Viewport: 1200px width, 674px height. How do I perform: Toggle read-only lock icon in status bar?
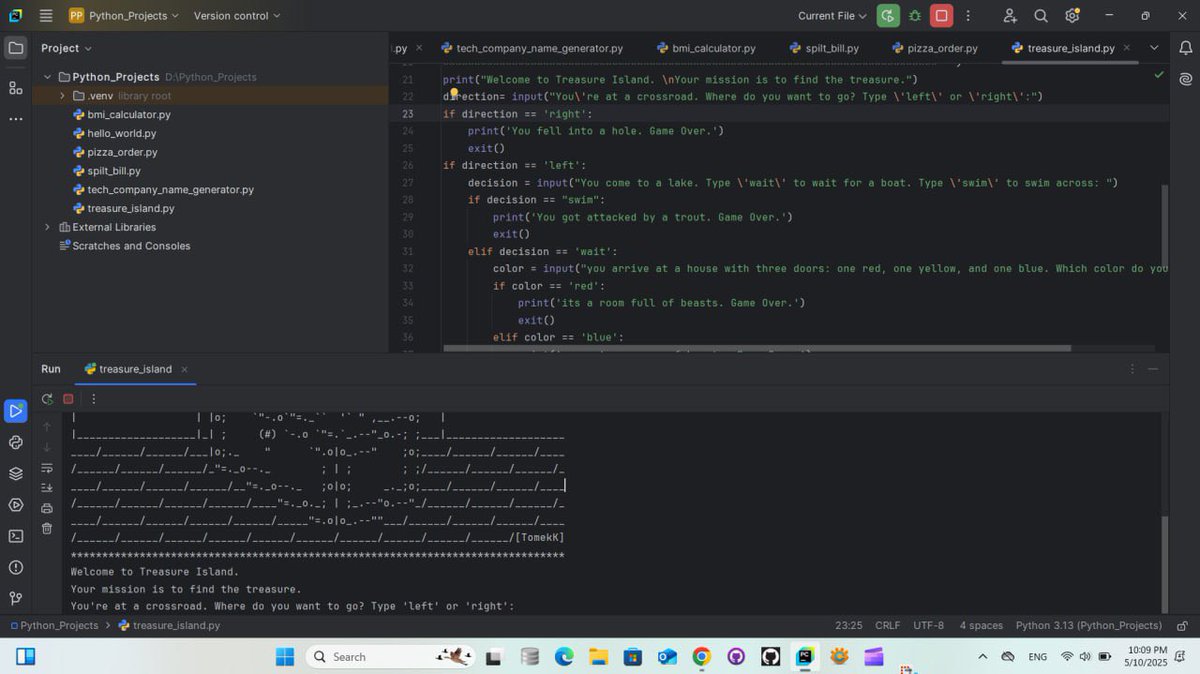pyautogui.click(x=1182, y=626)
